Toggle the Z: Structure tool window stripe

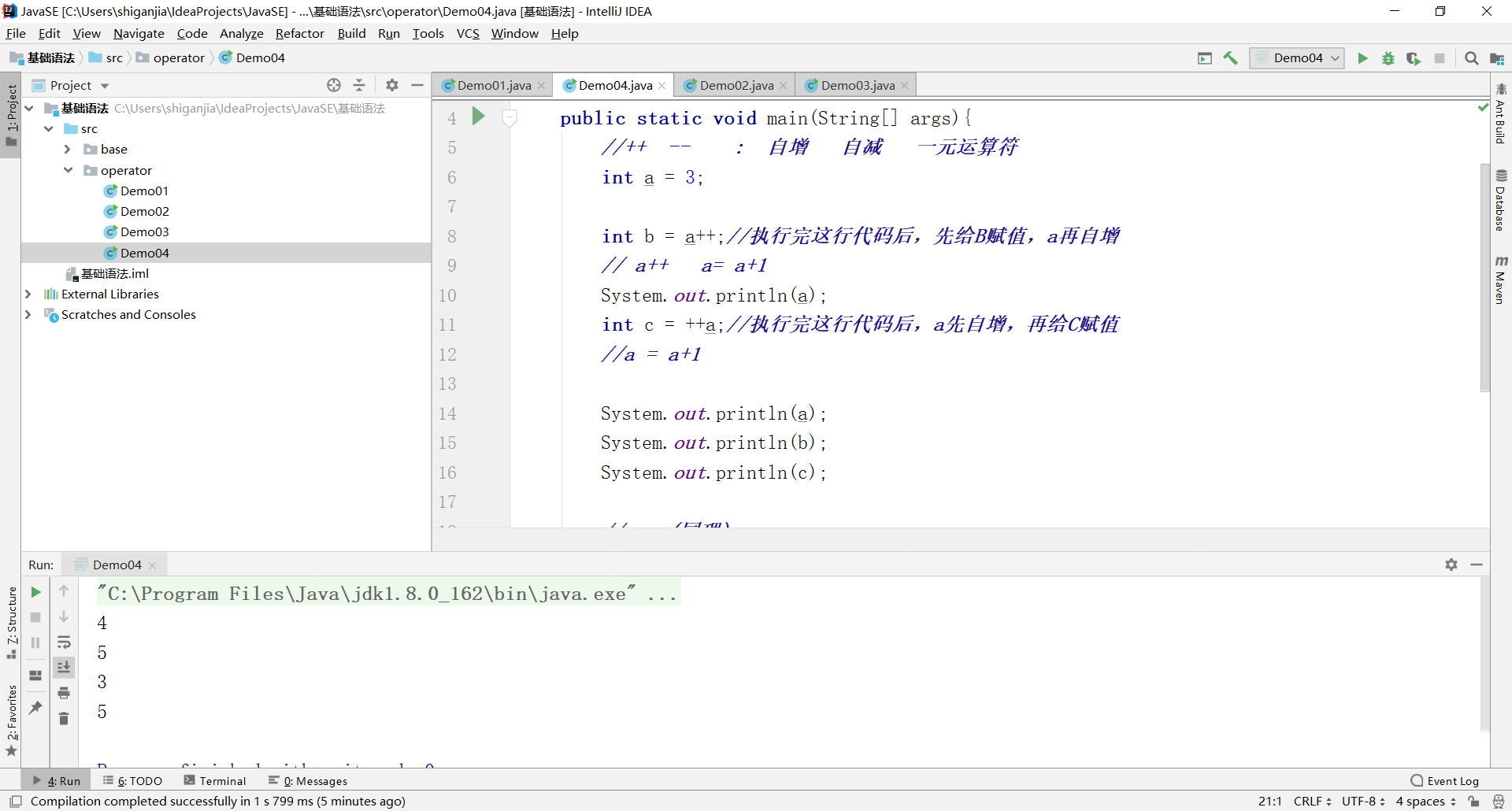(x=11, y=624)
